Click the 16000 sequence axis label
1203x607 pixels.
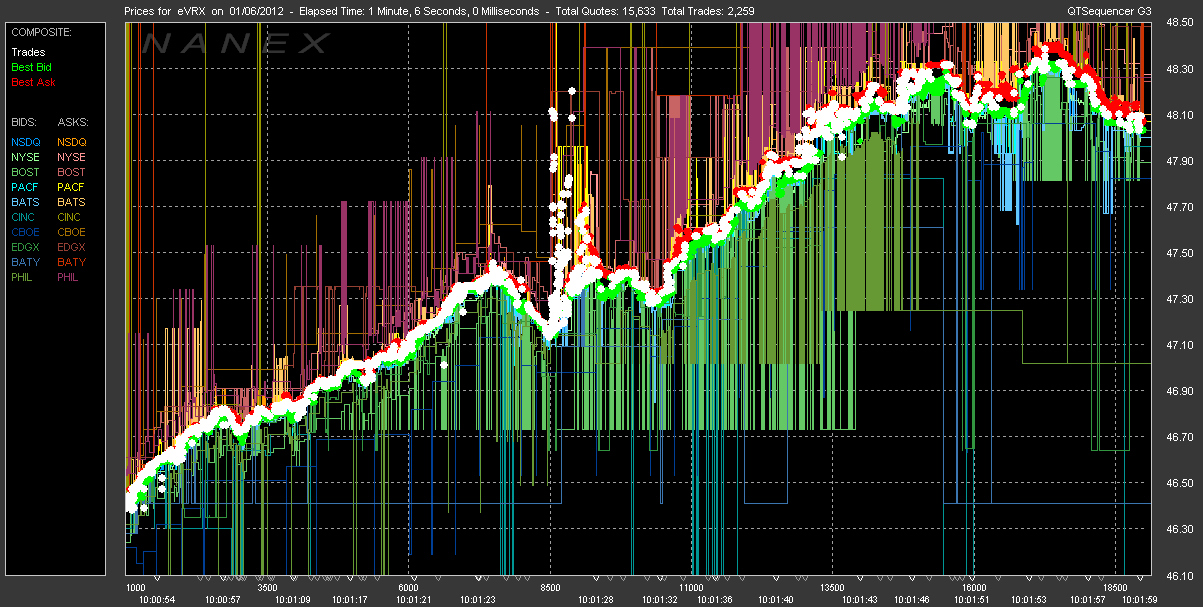pos(974,588)
